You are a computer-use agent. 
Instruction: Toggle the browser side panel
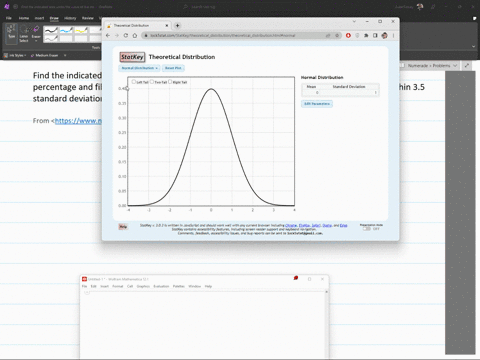coord(375,35)
